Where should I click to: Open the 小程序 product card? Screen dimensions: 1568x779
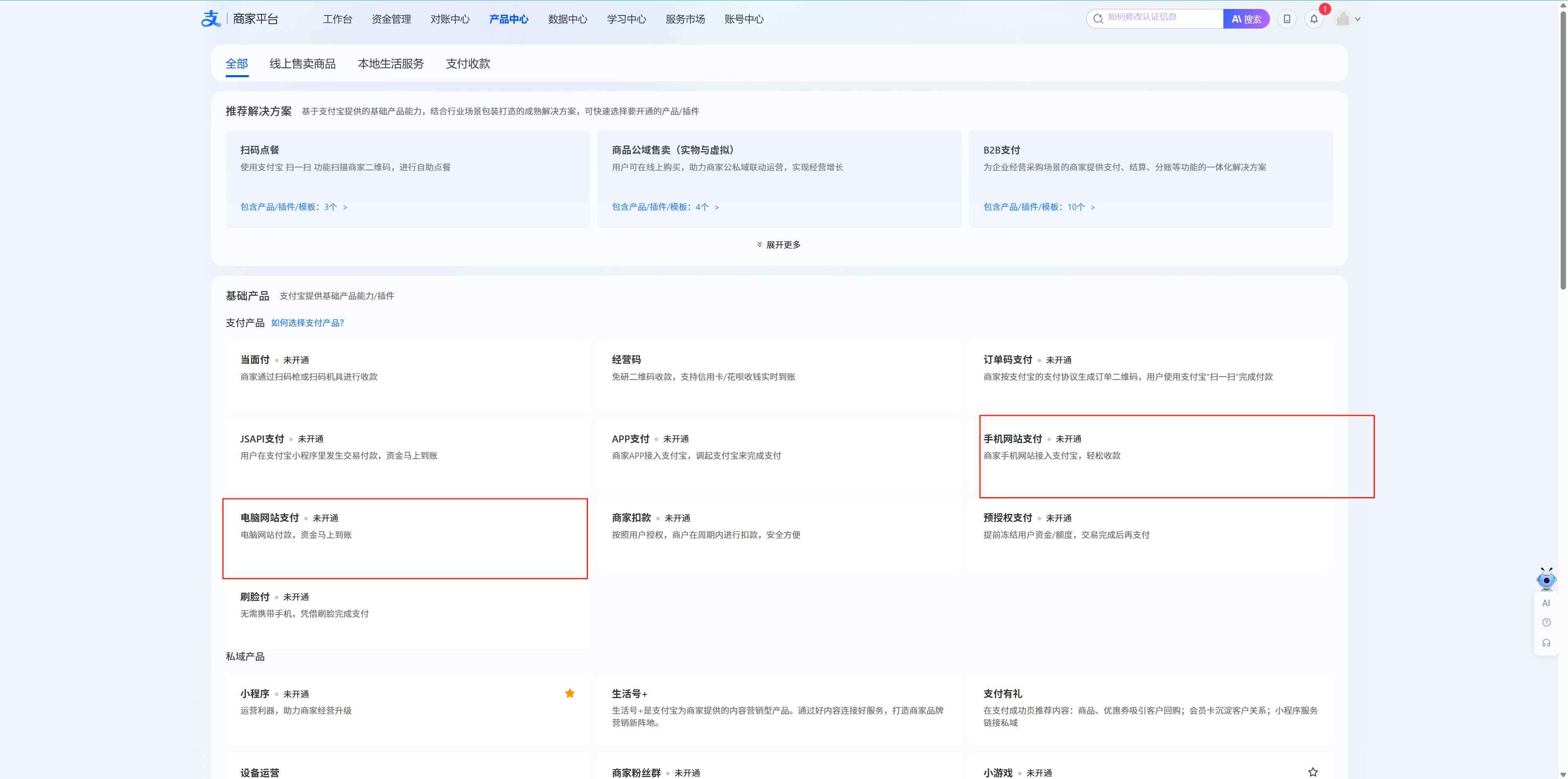pyautogui.click(x=407, y=710)
